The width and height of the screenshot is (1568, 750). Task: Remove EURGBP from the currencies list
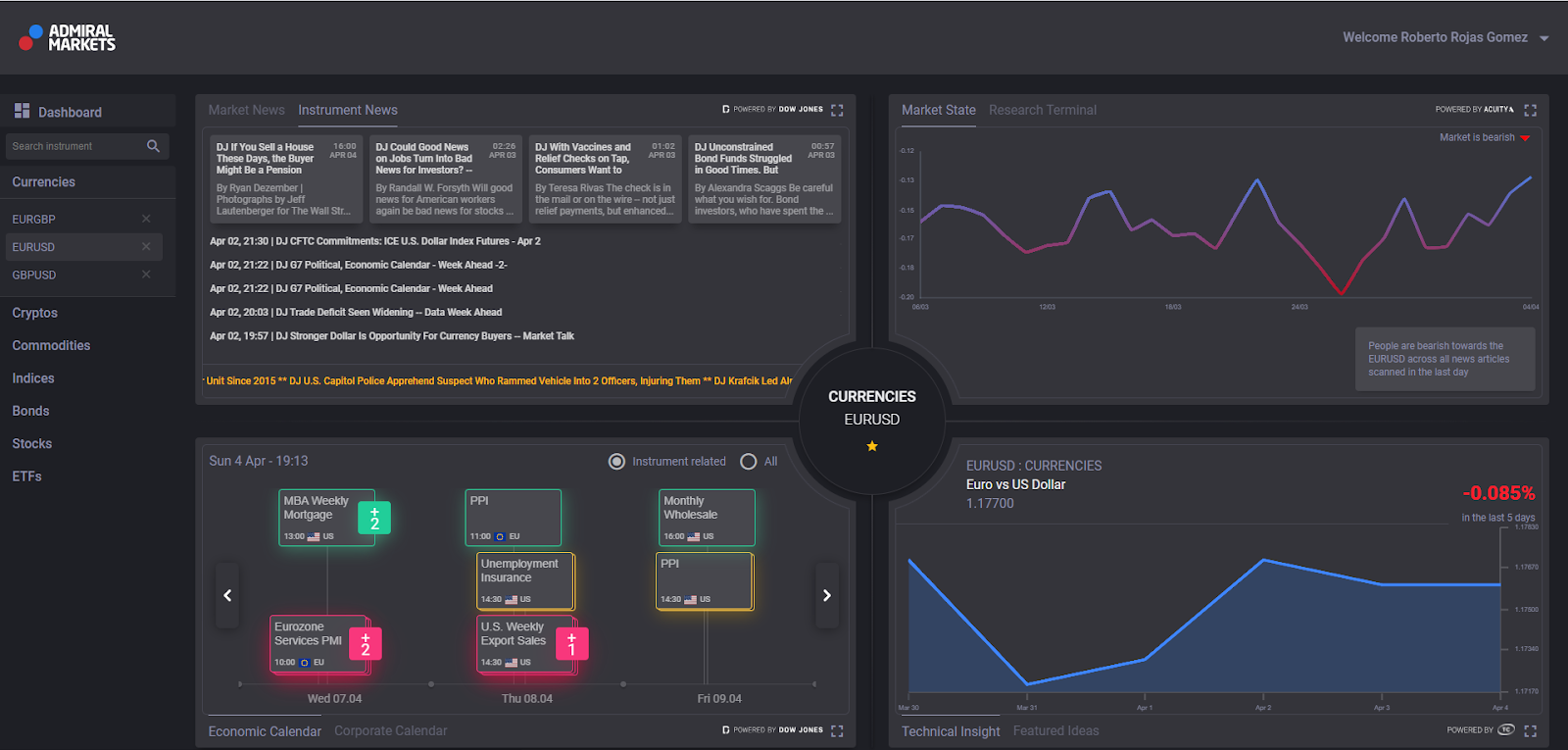pyautogui.click(x=146, y=219)
